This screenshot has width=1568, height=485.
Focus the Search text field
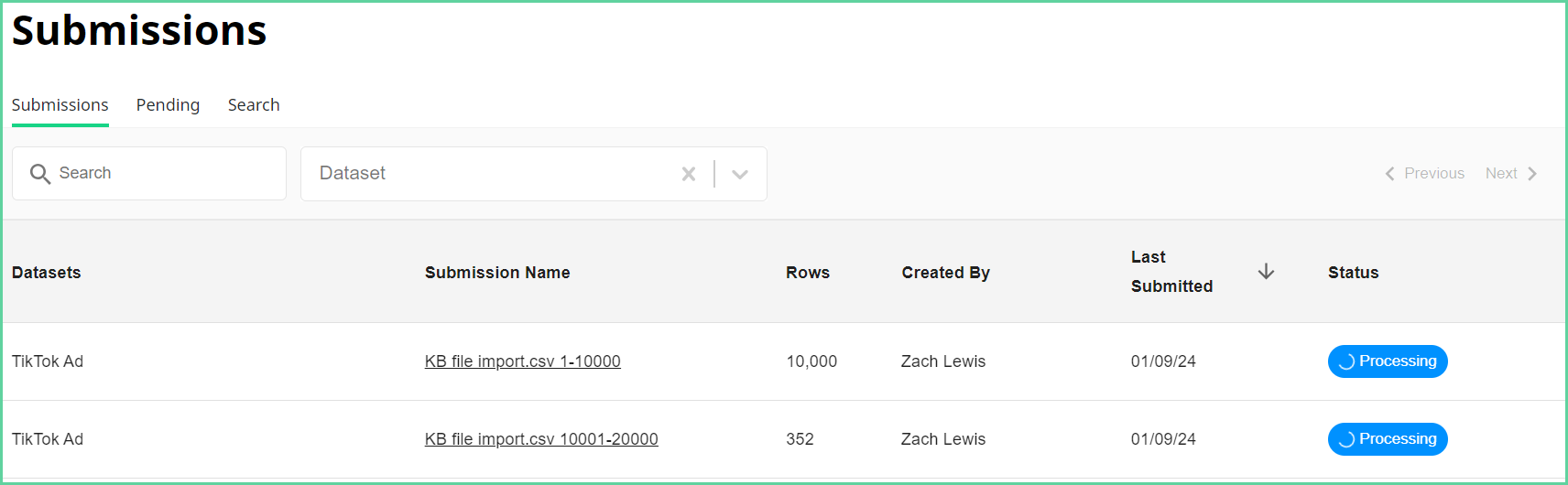[x=149, y=174]
